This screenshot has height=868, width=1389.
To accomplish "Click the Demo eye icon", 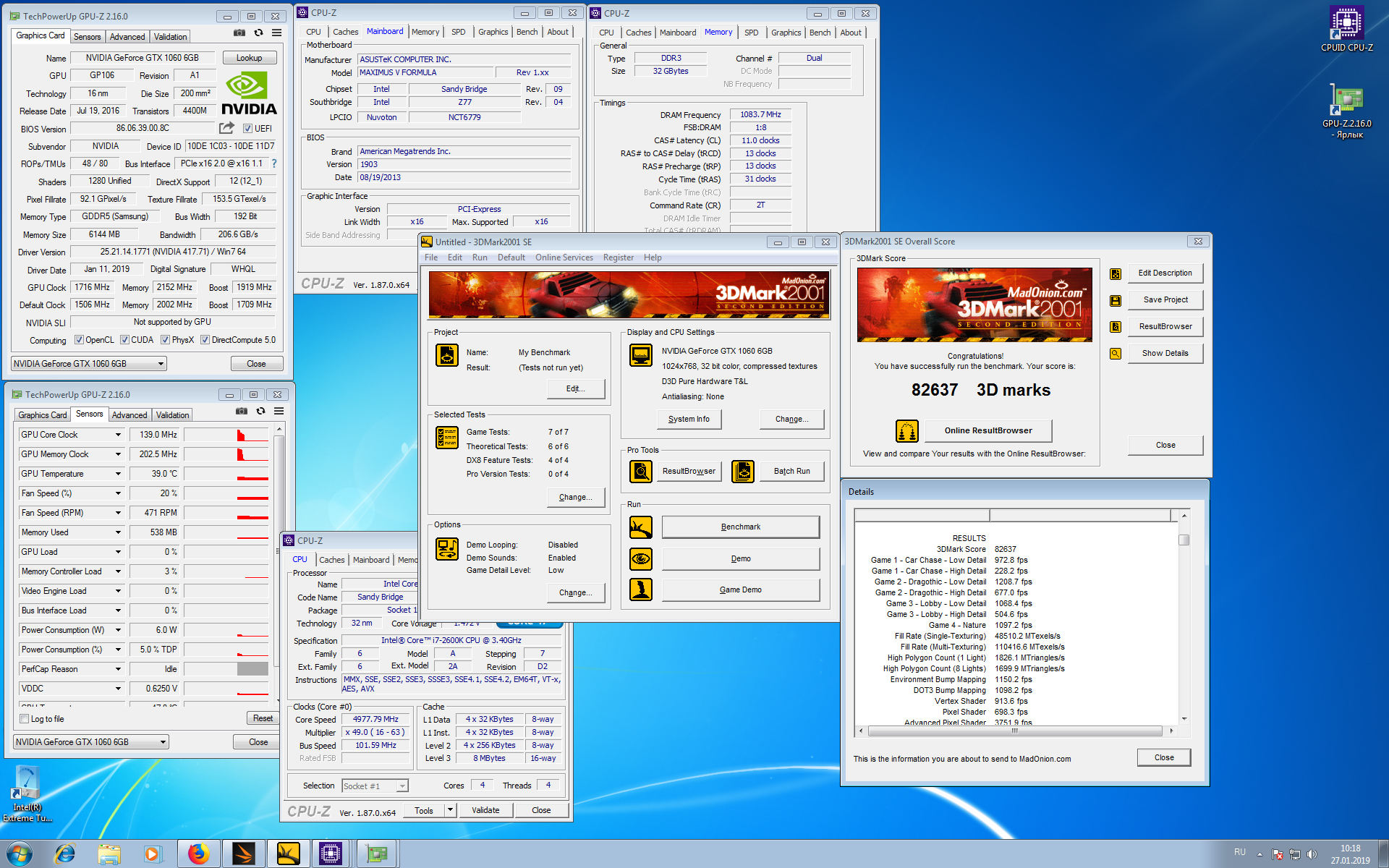I will click(641, 559).
